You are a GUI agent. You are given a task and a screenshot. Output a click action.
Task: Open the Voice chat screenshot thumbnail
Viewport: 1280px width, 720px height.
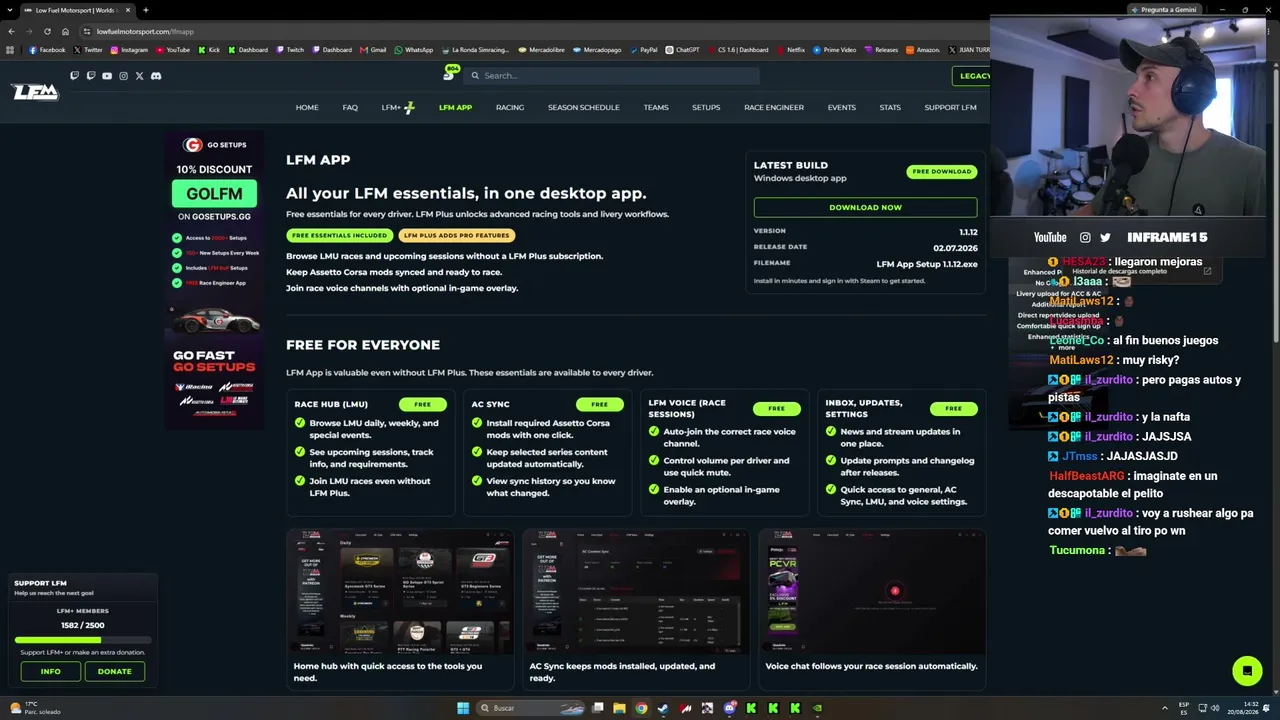872,591
